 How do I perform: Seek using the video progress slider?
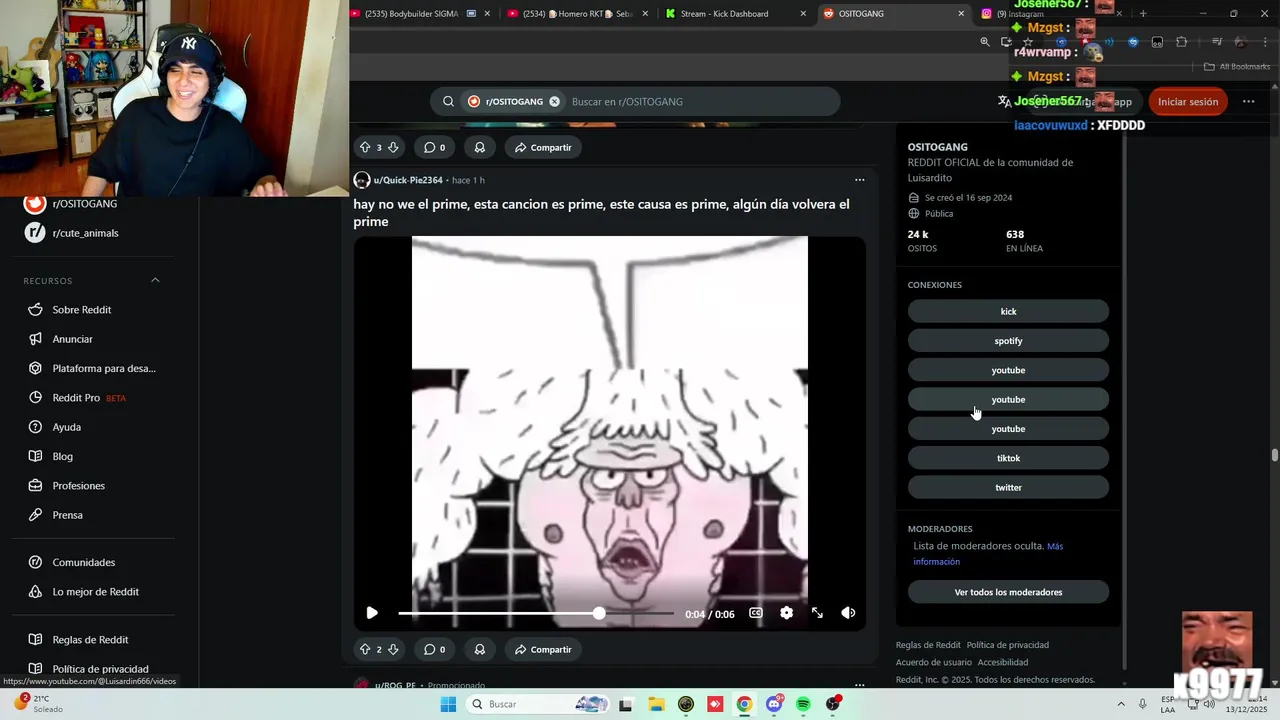click(535, 613)
